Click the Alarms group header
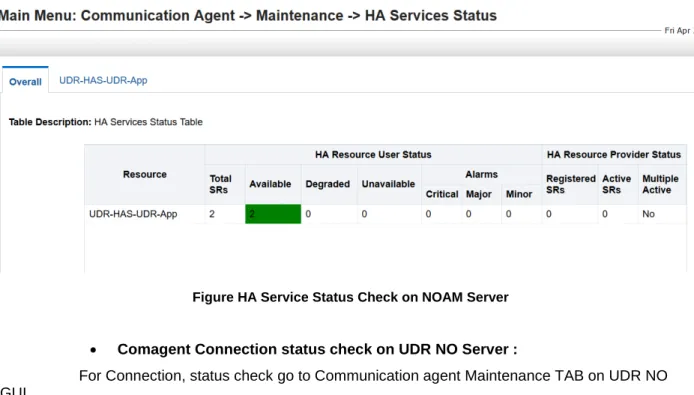 tap(482, 174)
